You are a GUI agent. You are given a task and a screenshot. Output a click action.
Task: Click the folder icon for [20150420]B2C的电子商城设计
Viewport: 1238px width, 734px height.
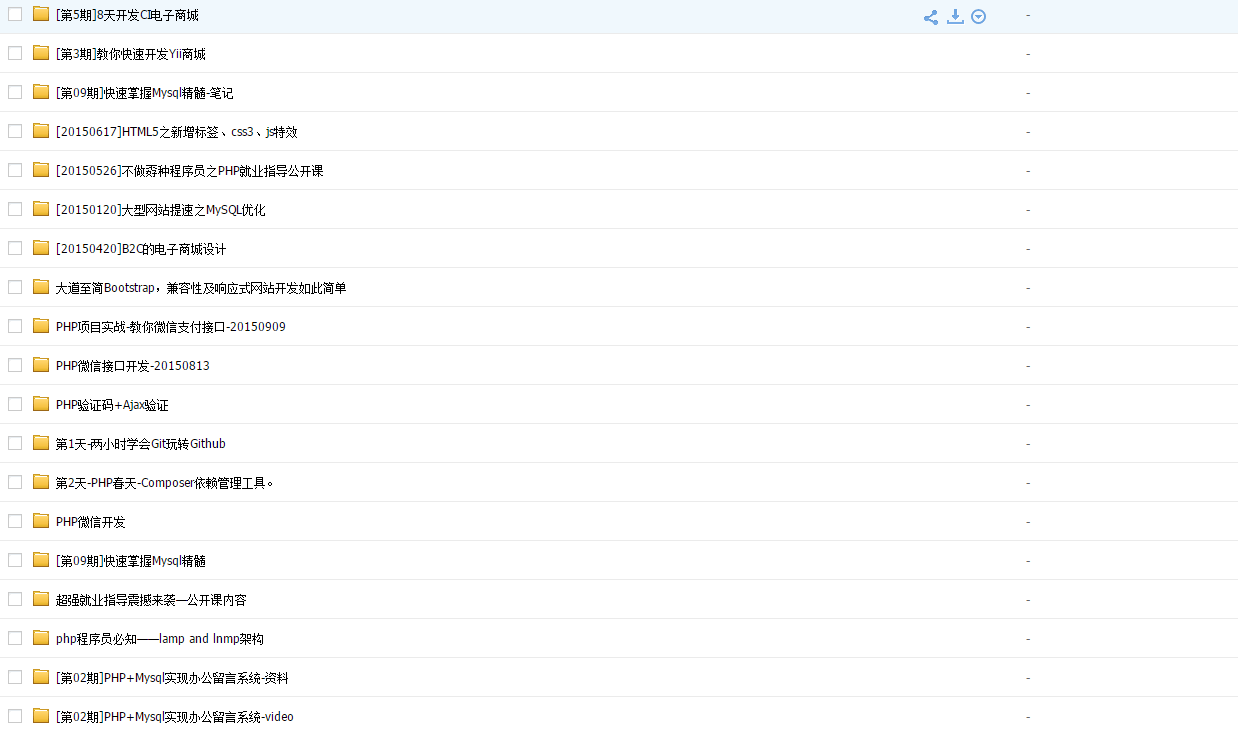[41, 248]
